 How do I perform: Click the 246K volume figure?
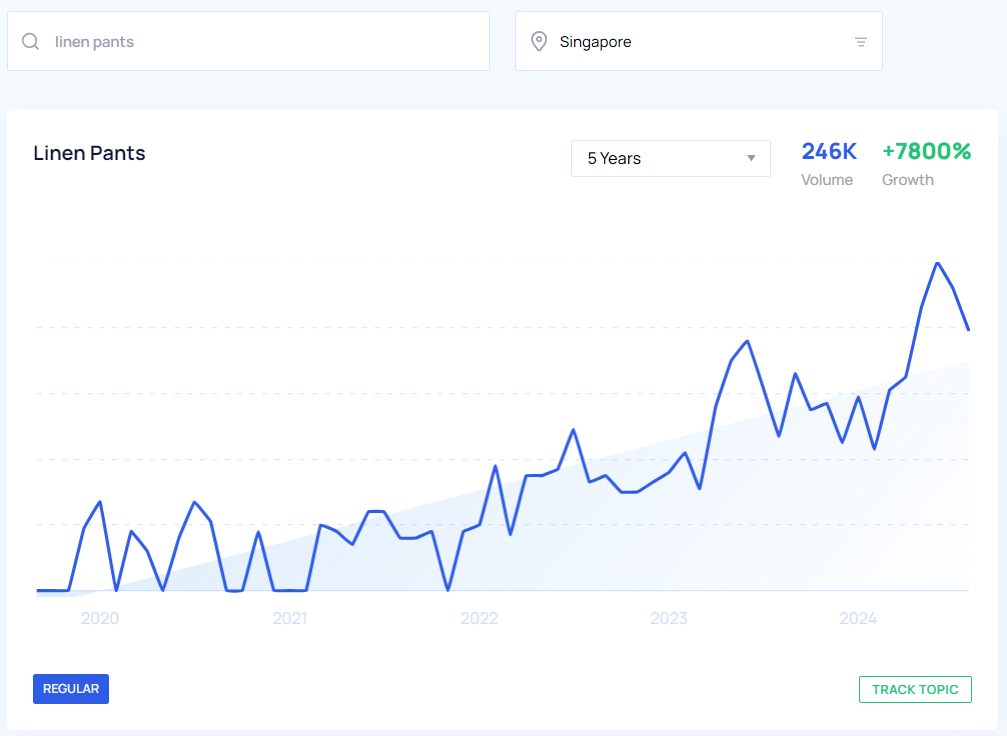pos(829,152)
